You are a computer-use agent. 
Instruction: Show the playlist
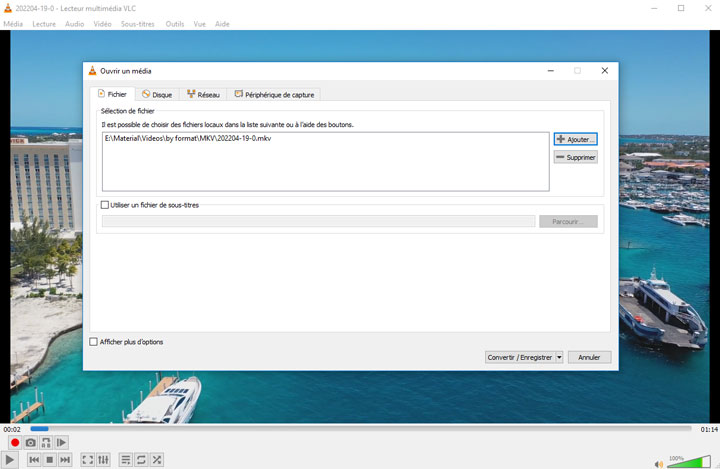point(125,459)
